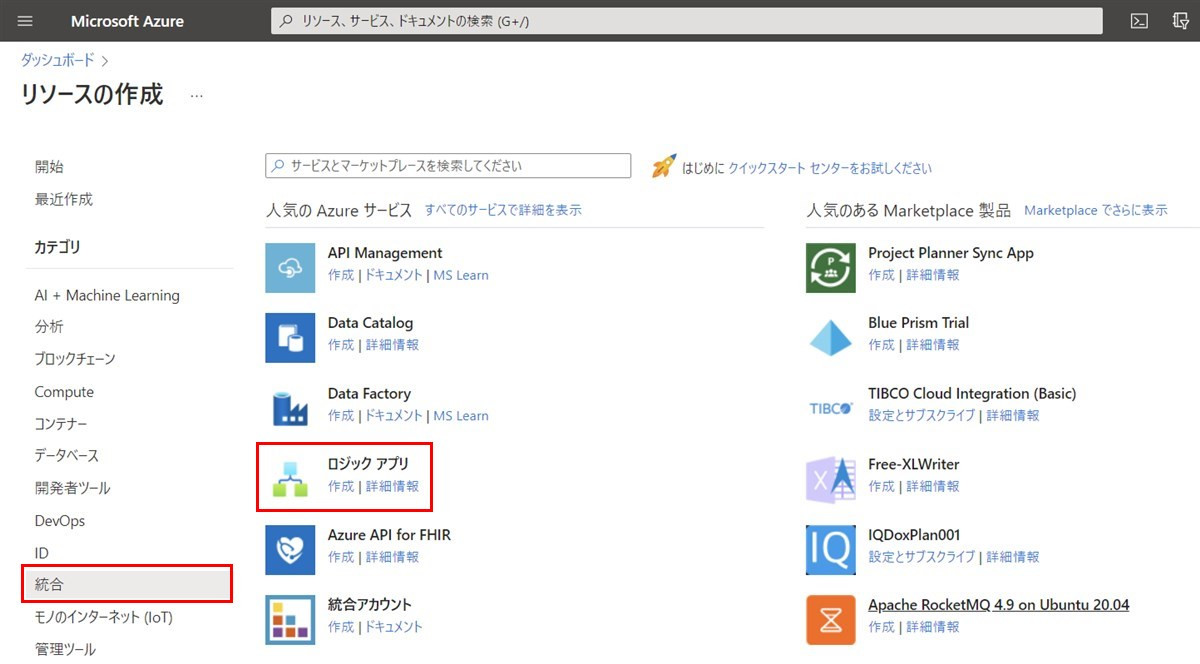
Task: Select 開始 in the left menu
Action: point(49,167)
